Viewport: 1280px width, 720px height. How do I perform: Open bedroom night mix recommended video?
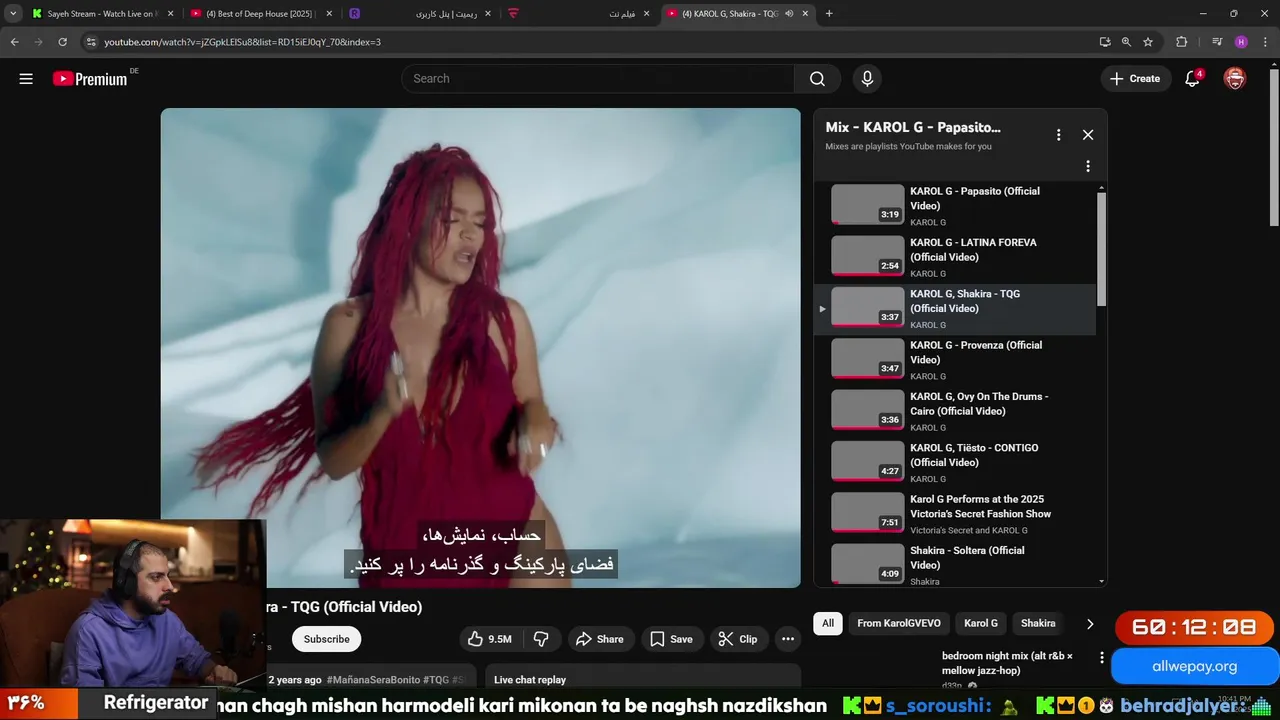click(1007, 663)
